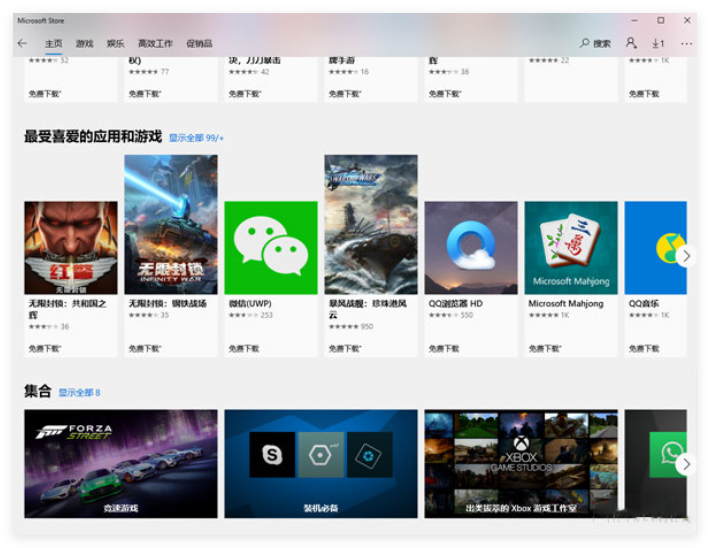
Task: Select the 集合 section heading
Action: pos(38,391)
